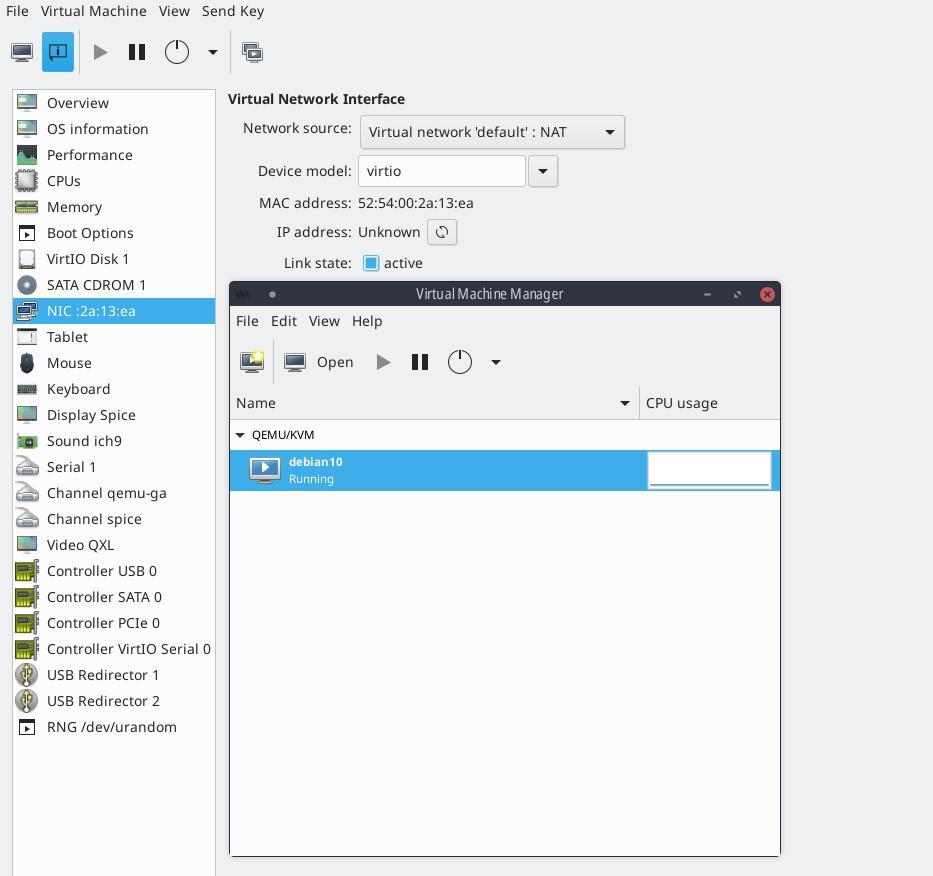933x876 pixels.
Task: Click the virtual hardware details icon
Action: coord(58,52)
